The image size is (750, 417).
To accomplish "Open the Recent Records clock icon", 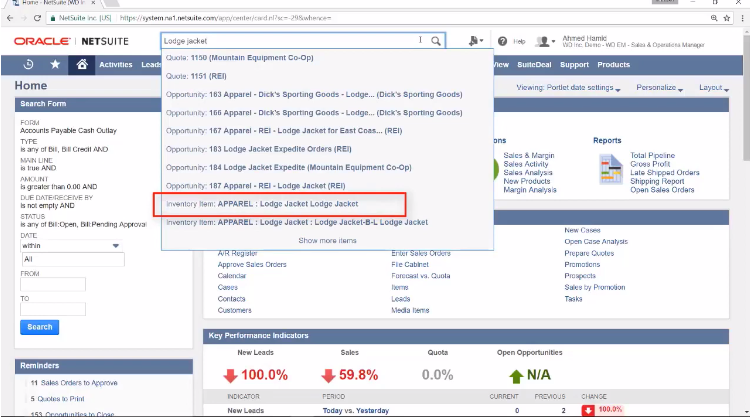I will coord(29,64).
